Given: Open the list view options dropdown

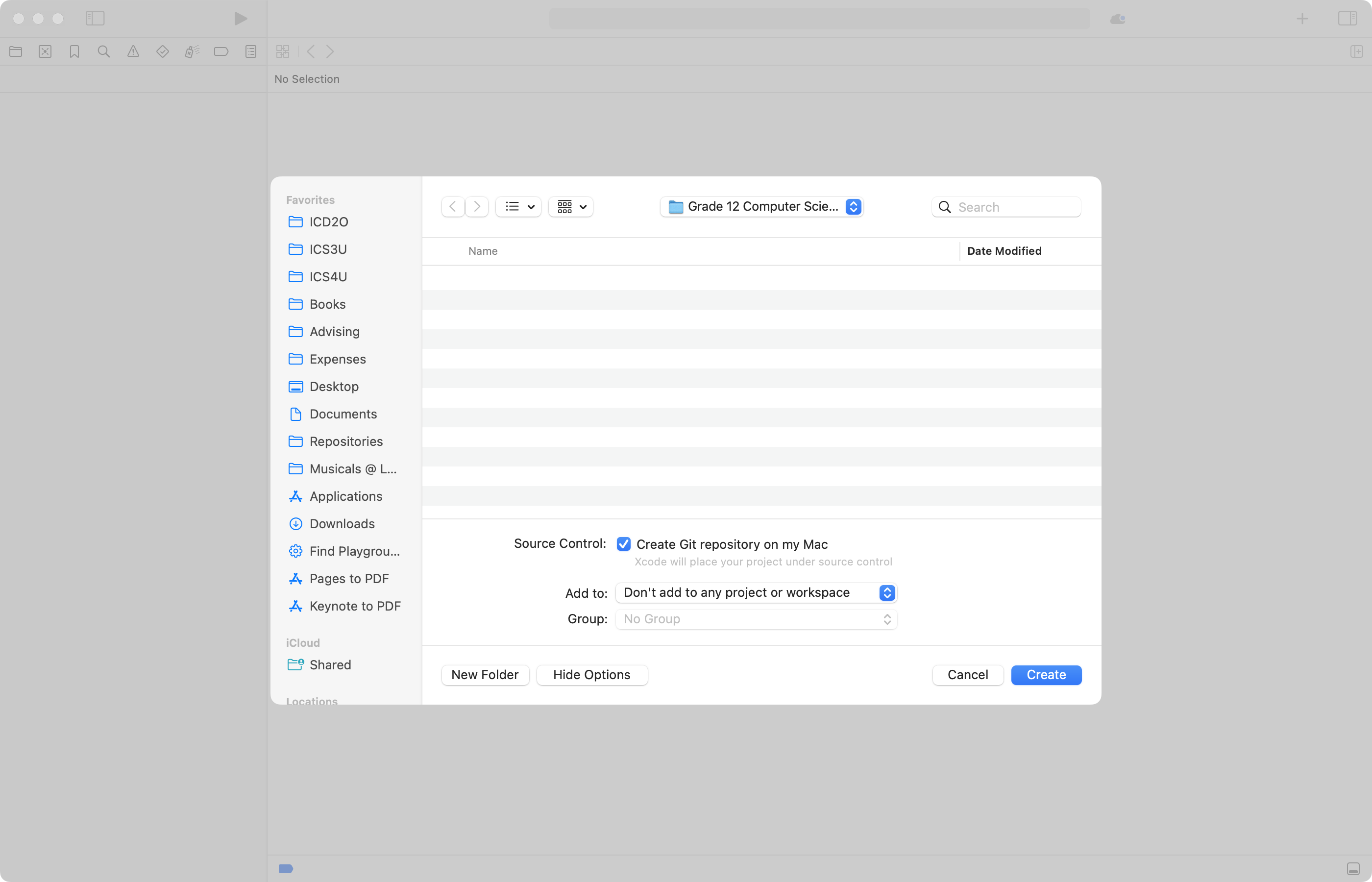Looking at the screenshot, I should pos(518,206).
